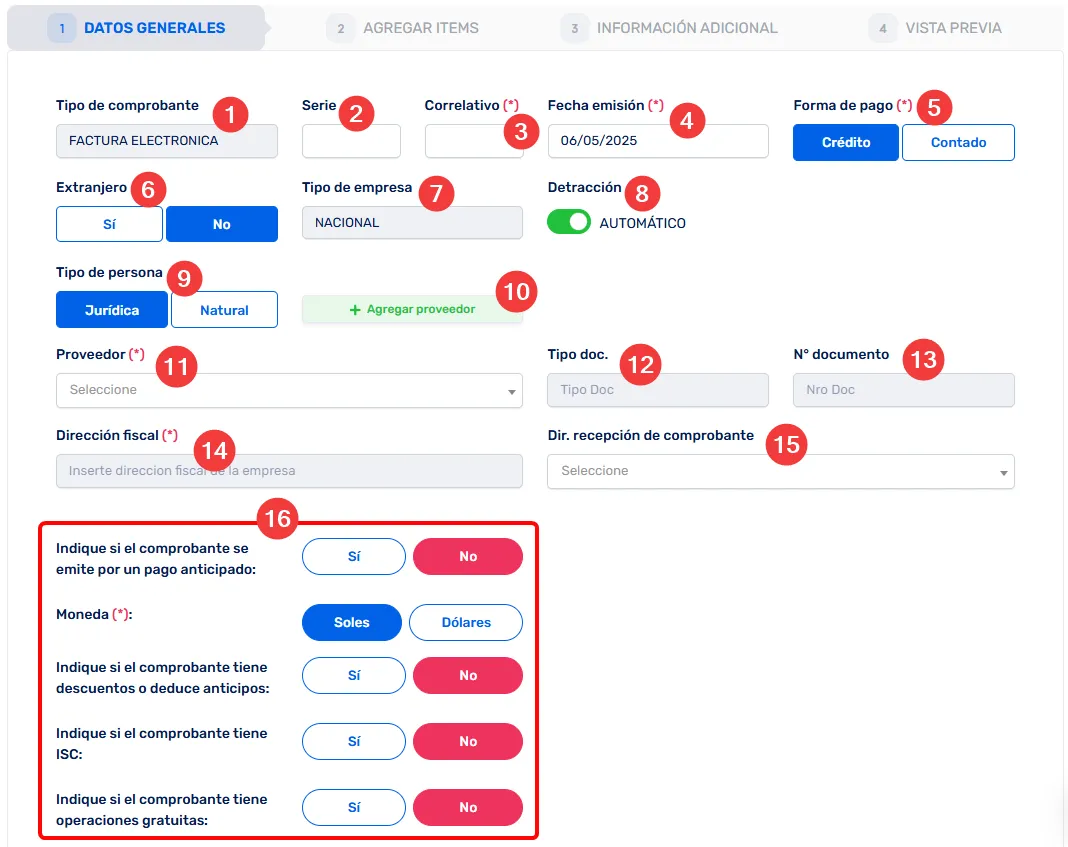Open the Vista Previa tab

(x=952, y=28)
